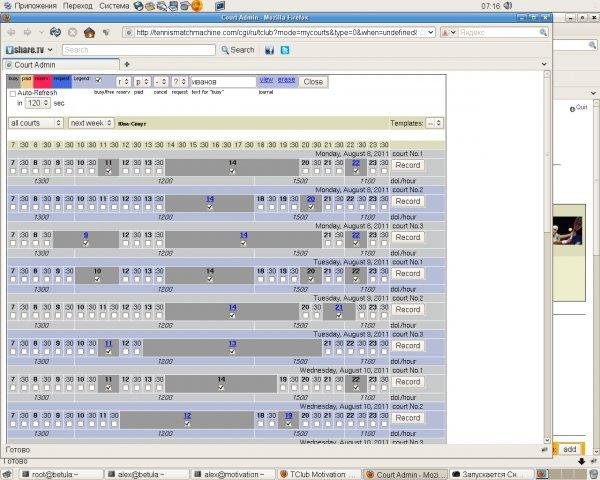Open the 'next week' dropdown
The width and height of the screenshot is (600, 480).
(x=90, y=123)
